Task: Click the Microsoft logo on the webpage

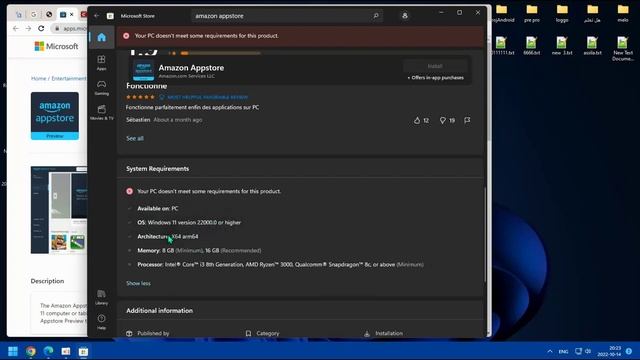Action: tap(56, 47)
